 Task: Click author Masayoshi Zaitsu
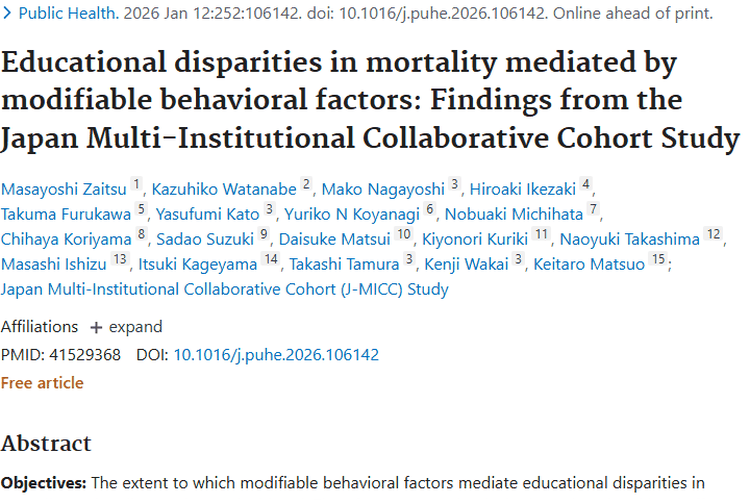[x=64, y=187]
